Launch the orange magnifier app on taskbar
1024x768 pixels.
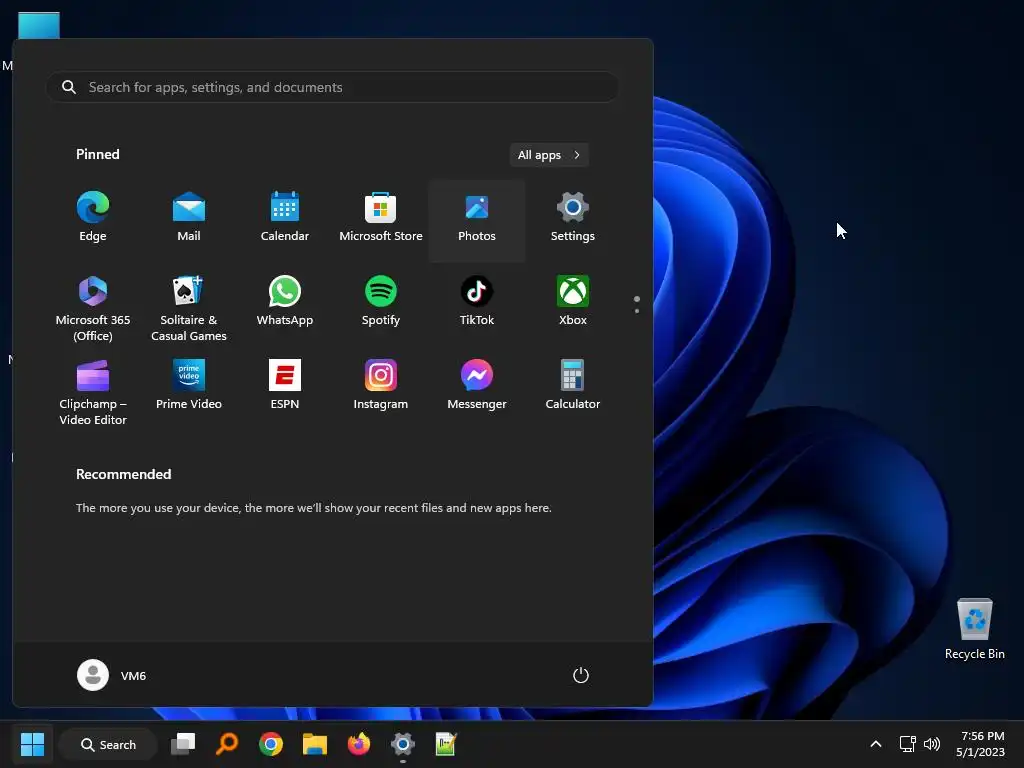(x=227, y=744)
